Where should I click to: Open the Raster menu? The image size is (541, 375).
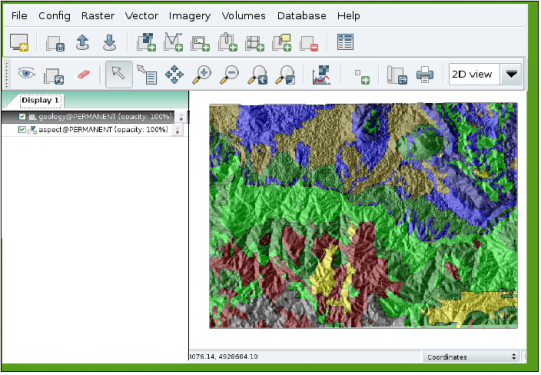point(98,16)
